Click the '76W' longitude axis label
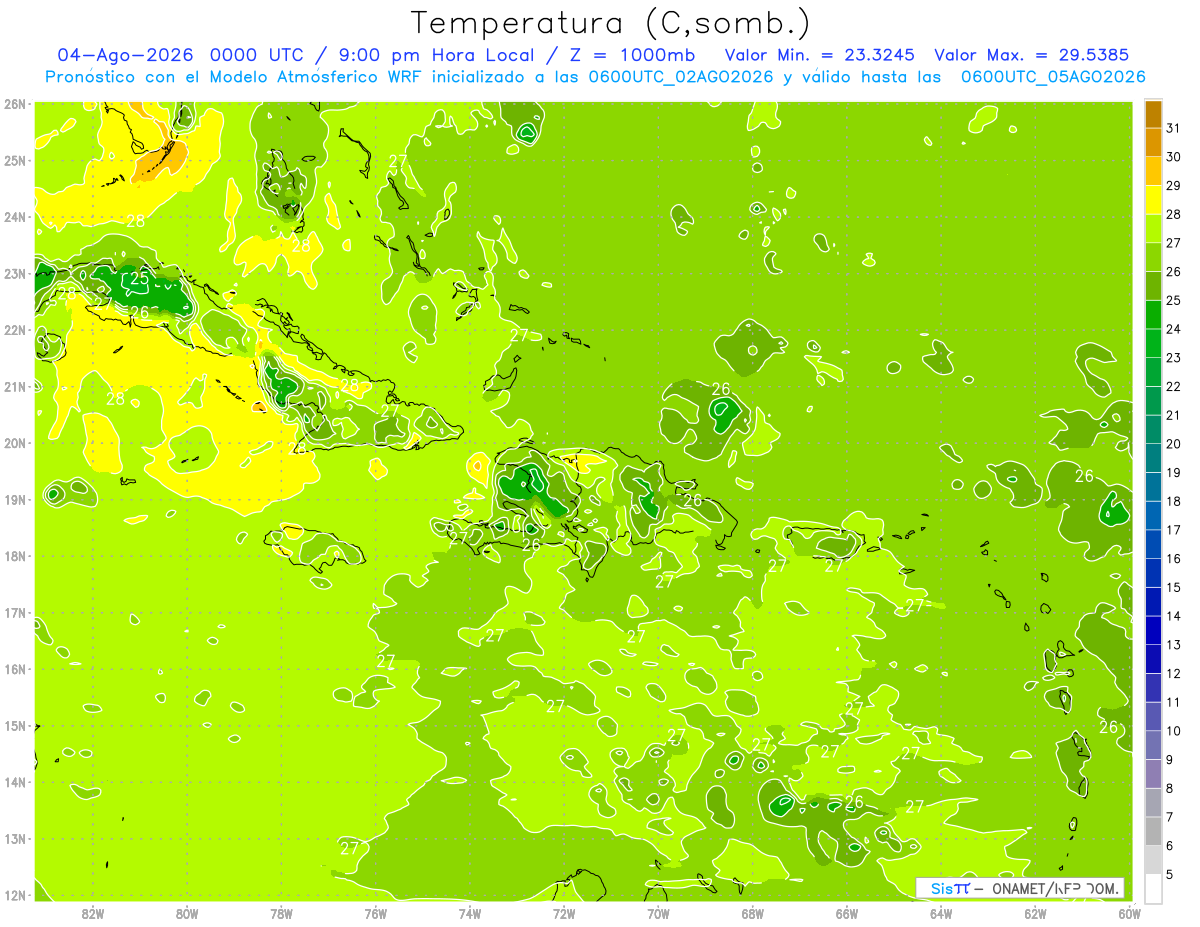Viewport: 1200px width, 927px height. (375, 913)
